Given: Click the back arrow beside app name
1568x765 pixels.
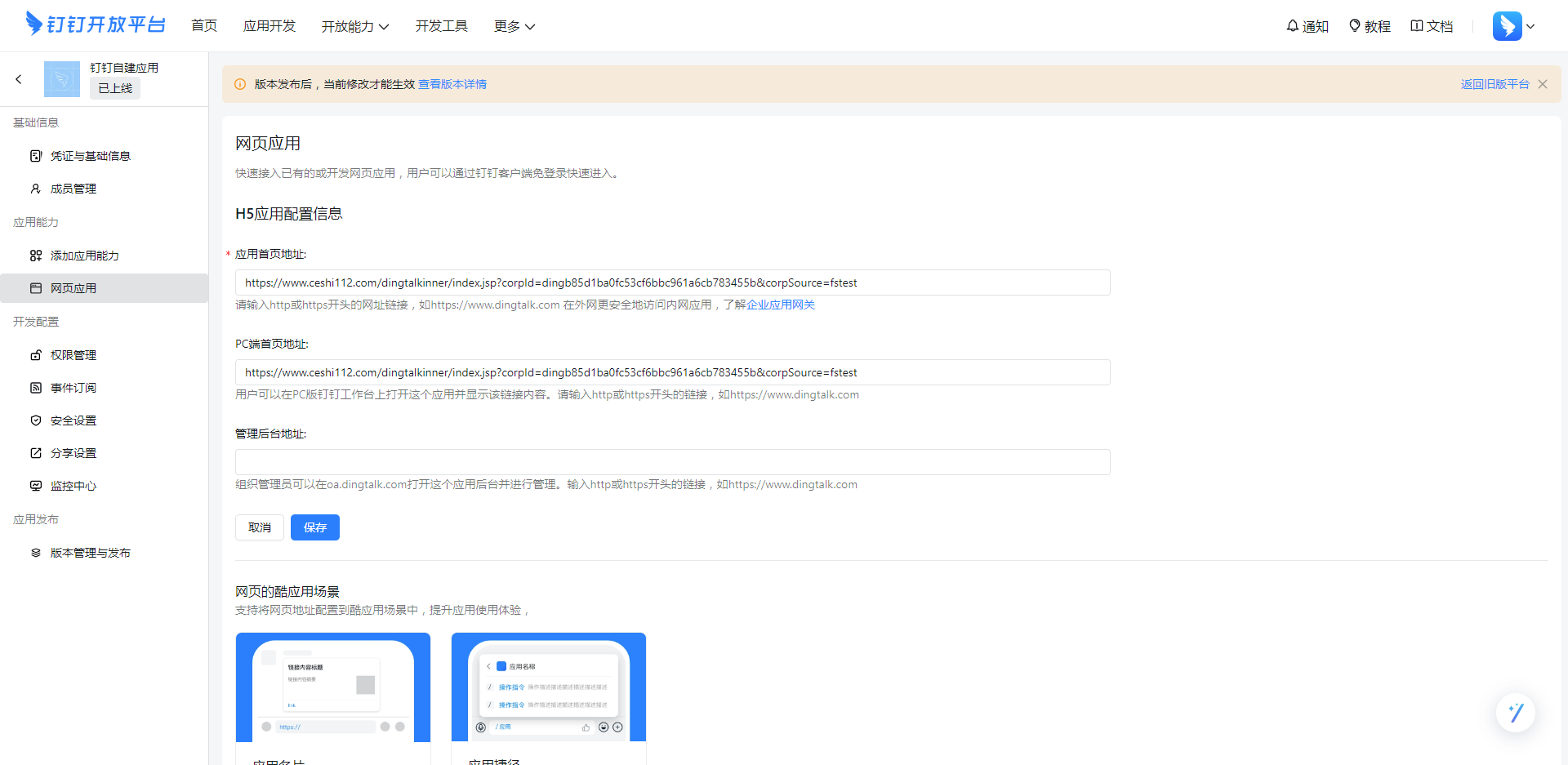Looking at the screenshot, I should [19, 79].
